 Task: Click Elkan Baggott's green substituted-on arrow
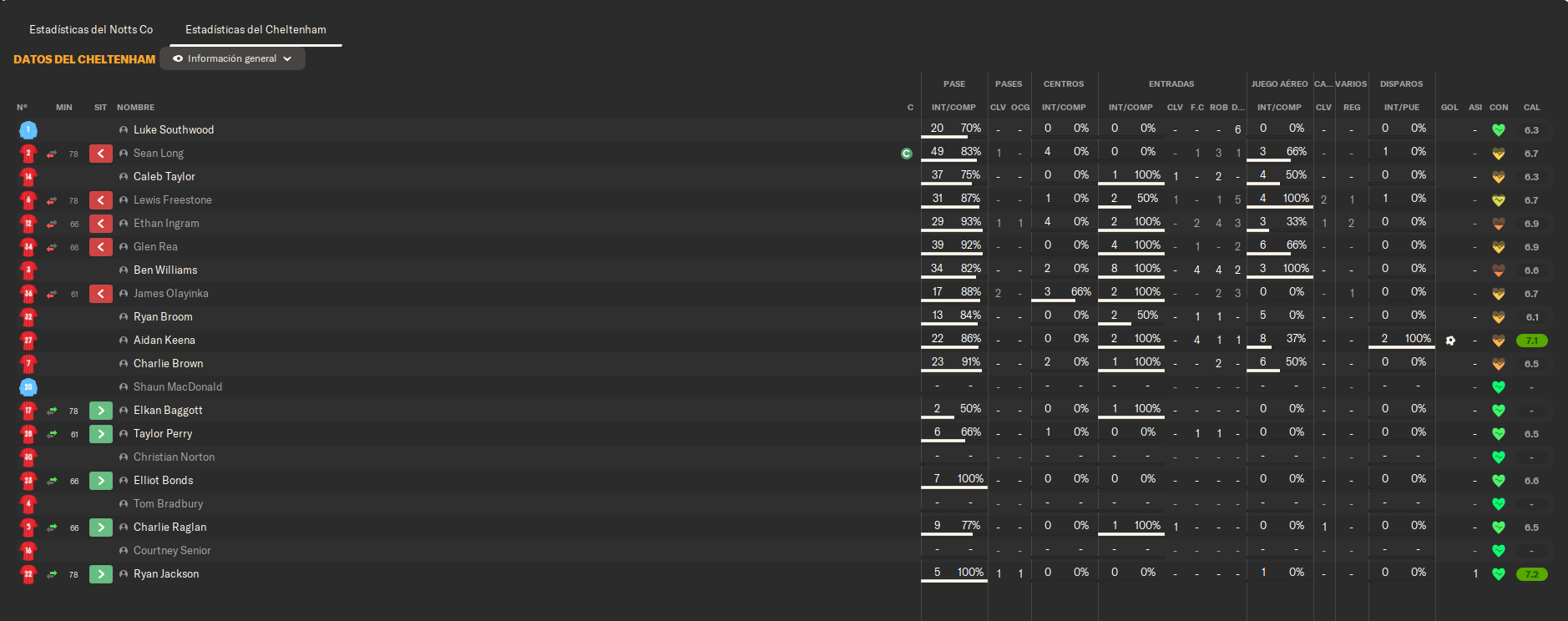pyautogui.click(x=101, y=411)
